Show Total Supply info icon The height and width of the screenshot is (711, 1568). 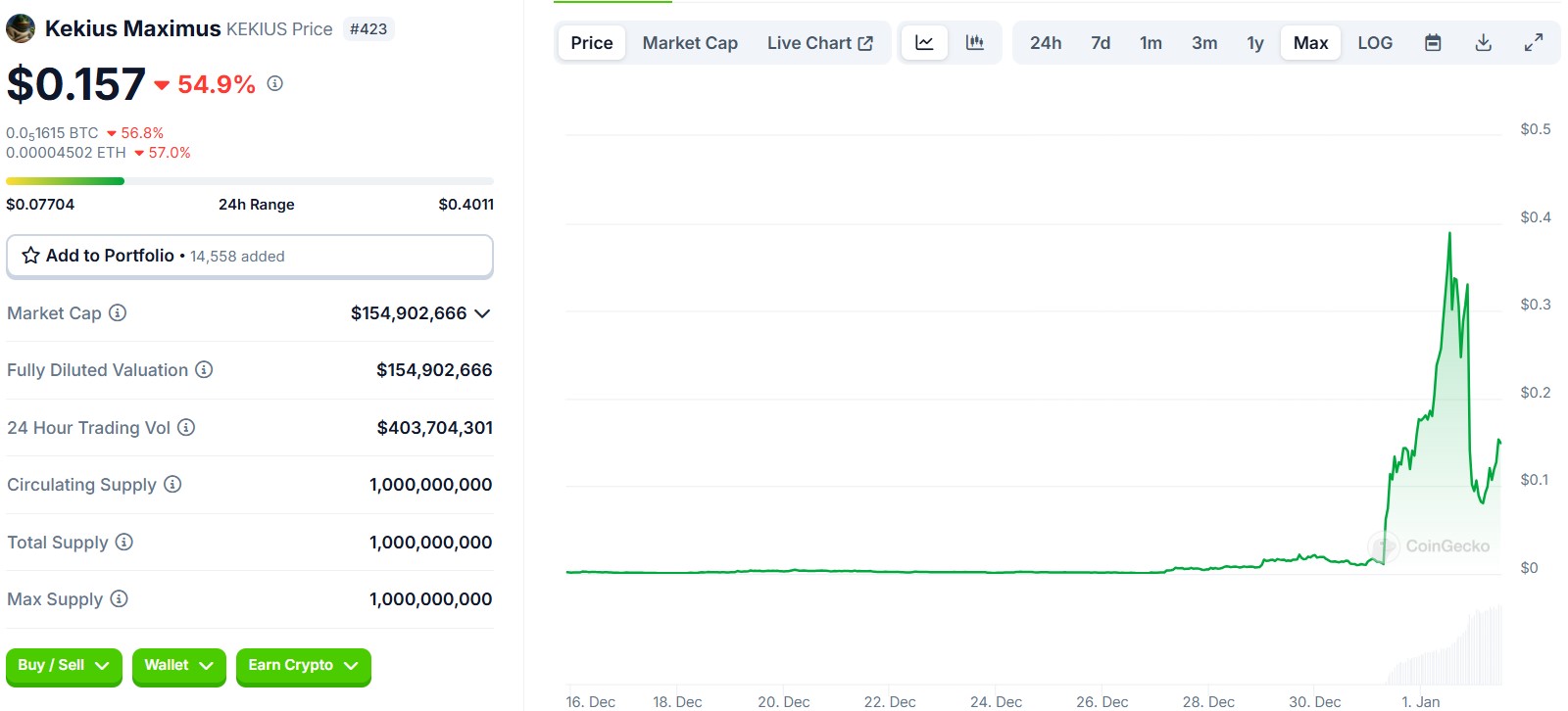tap(124, 543)
